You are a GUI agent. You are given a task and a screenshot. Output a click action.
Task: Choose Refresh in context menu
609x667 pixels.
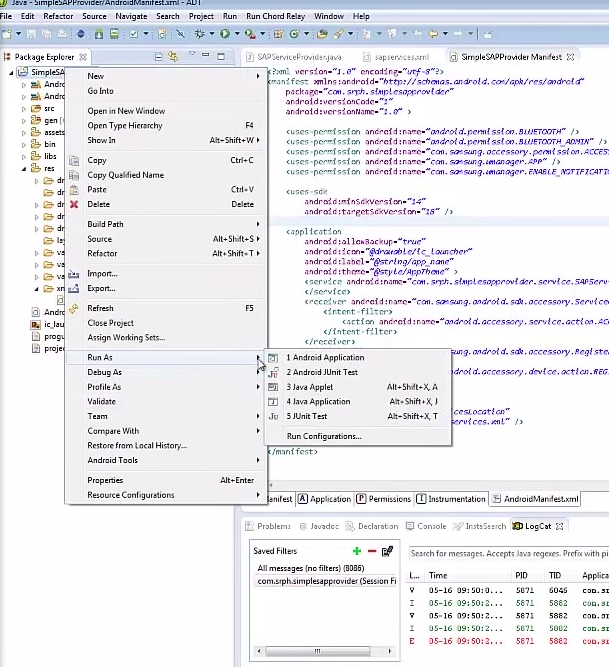166,308
